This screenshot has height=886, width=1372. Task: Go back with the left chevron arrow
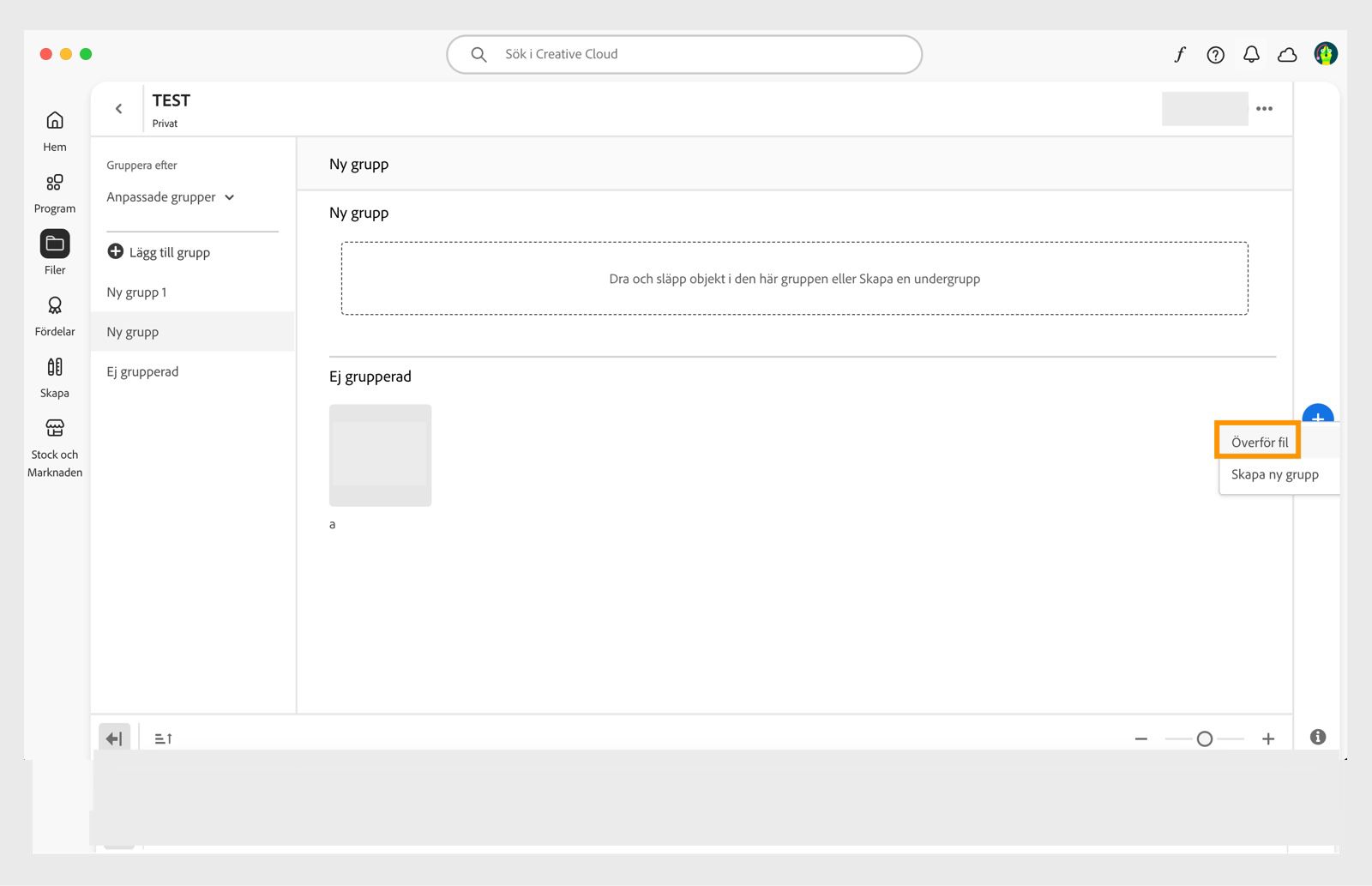click(118, 109)
